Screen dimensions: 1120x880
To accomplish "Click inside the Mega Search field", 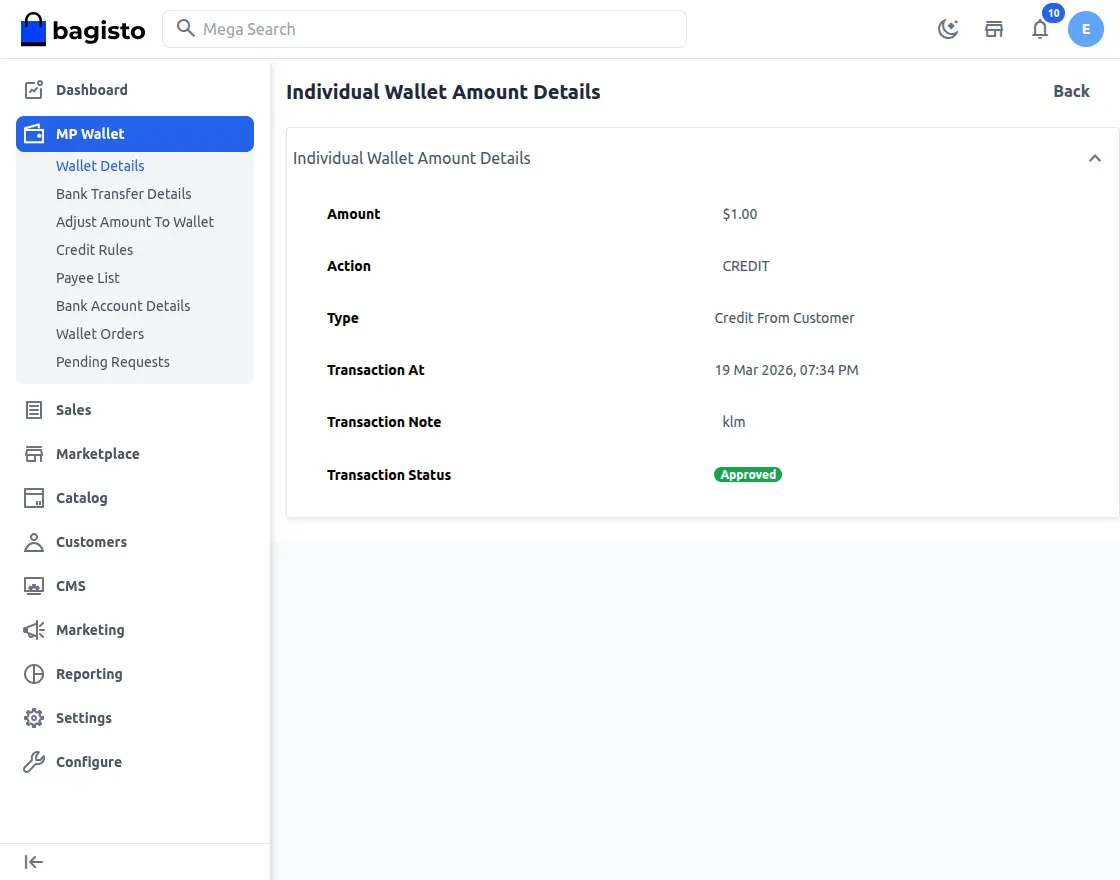I will tap(425, 29).
